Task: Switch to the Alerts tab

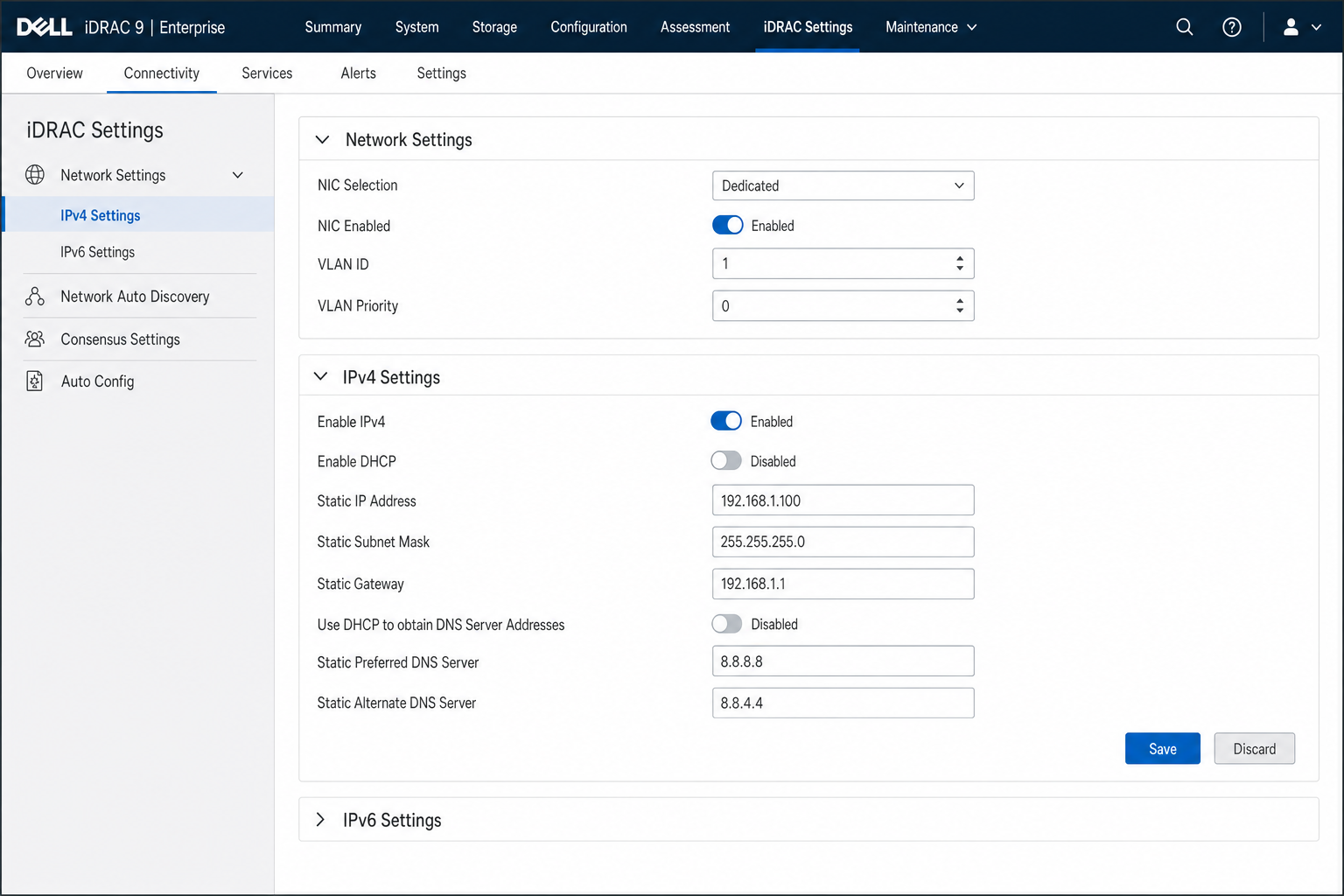Action: click(358, 73)
